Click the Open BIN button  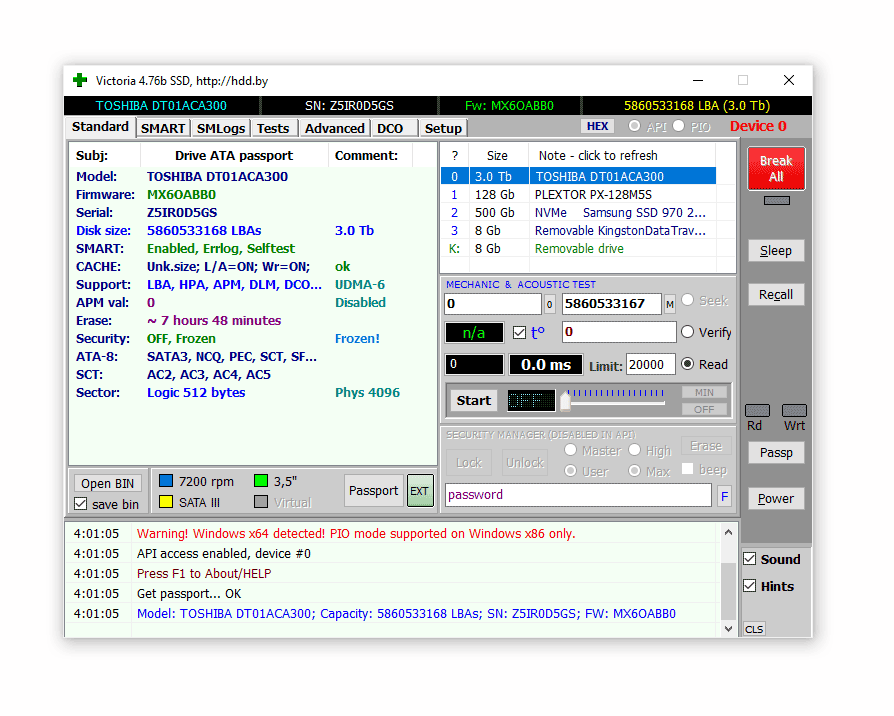click(x=107, y=483)
